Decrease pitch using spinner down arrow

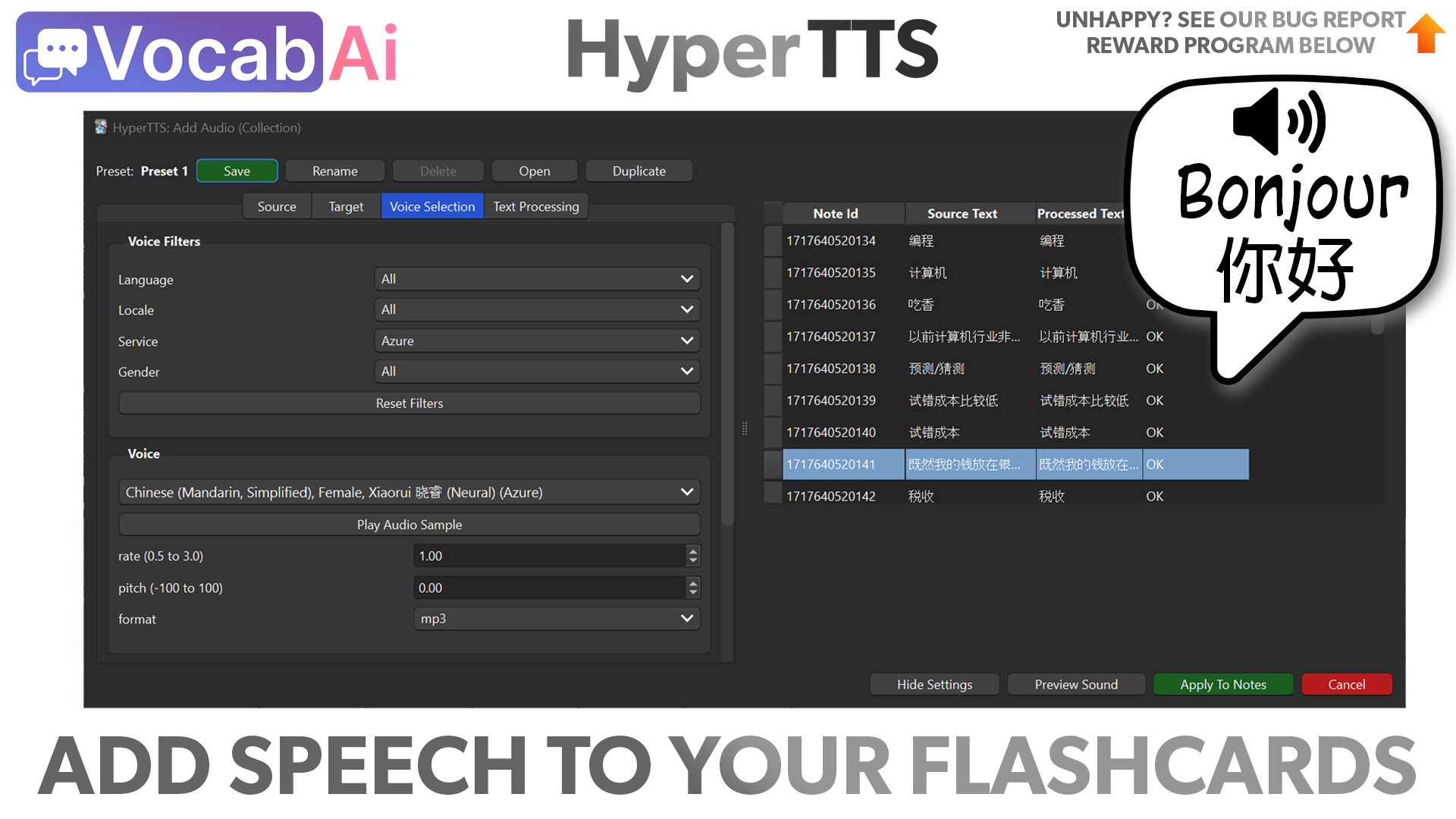coord(692,592)
